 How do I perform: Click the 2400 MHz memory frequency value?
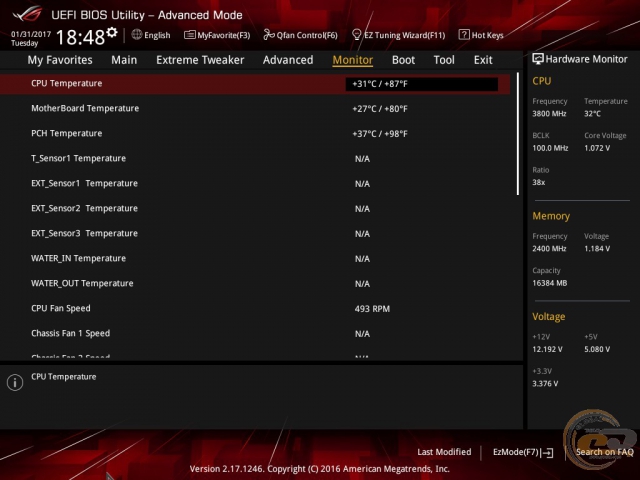pyautogui.click(x=549, y=249)
